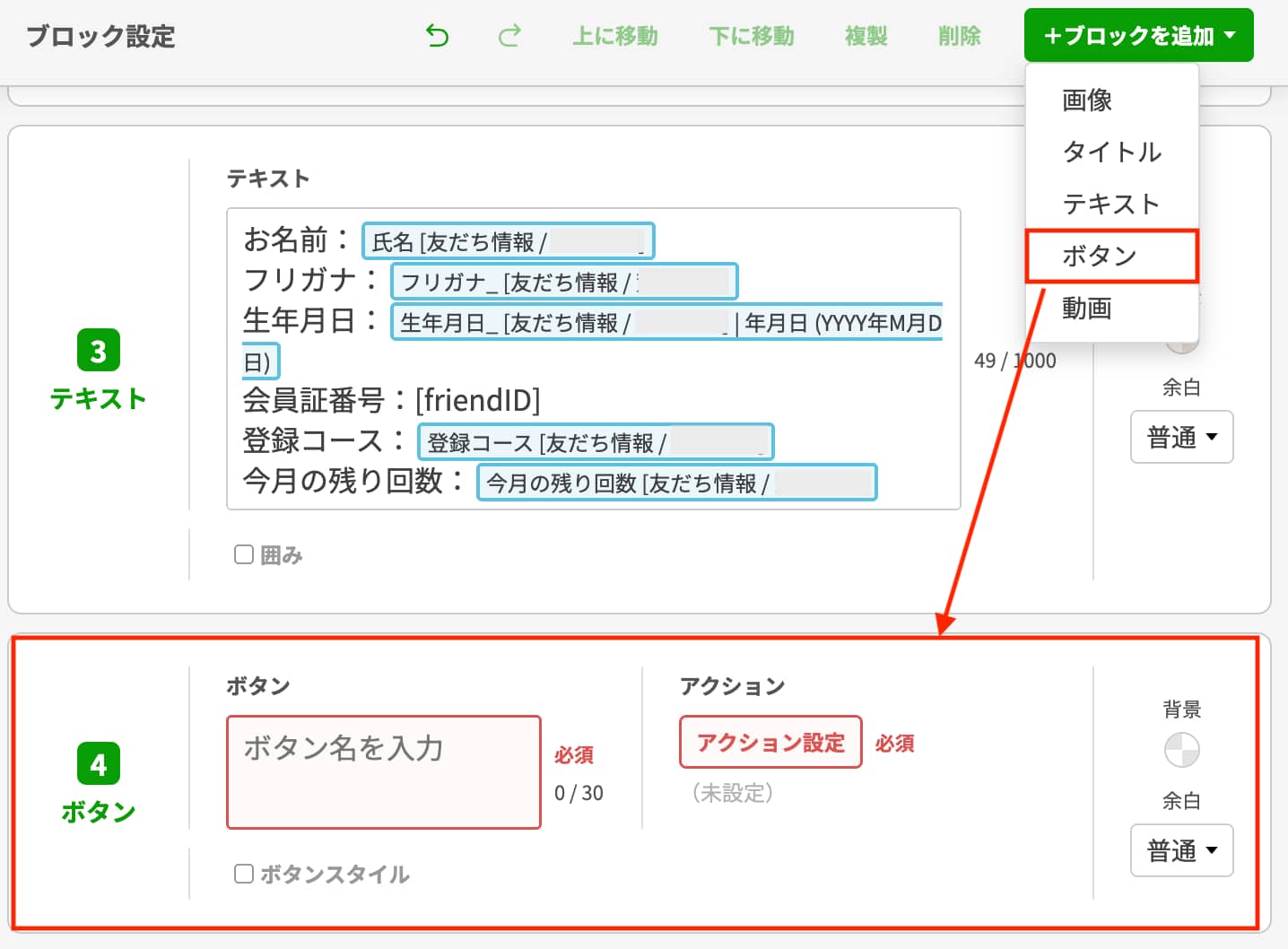Select the 氏名 friend info tag

coord(507,240)
